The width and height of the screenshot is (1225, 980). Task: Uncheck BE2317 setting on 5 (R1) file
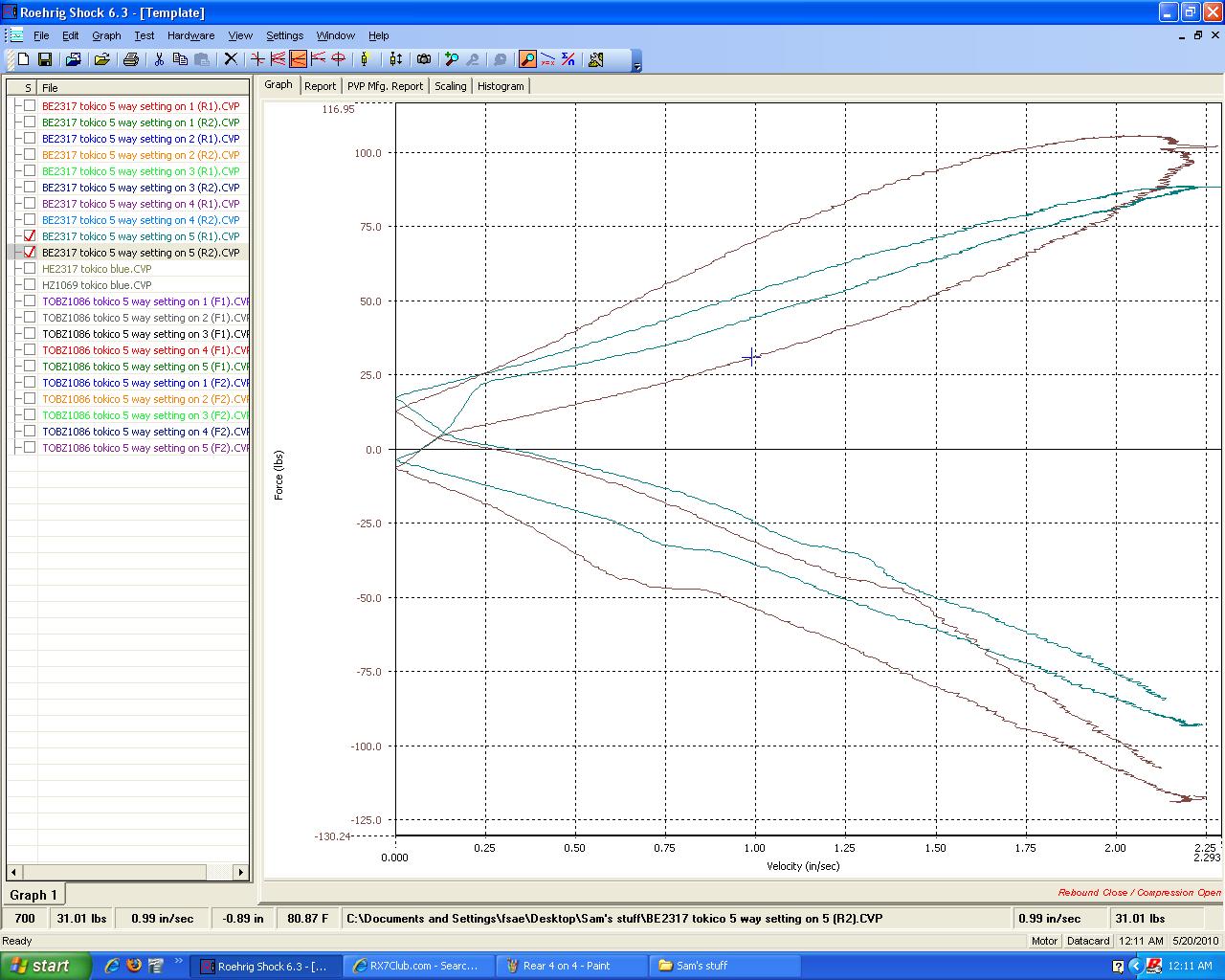coord(30,236)
